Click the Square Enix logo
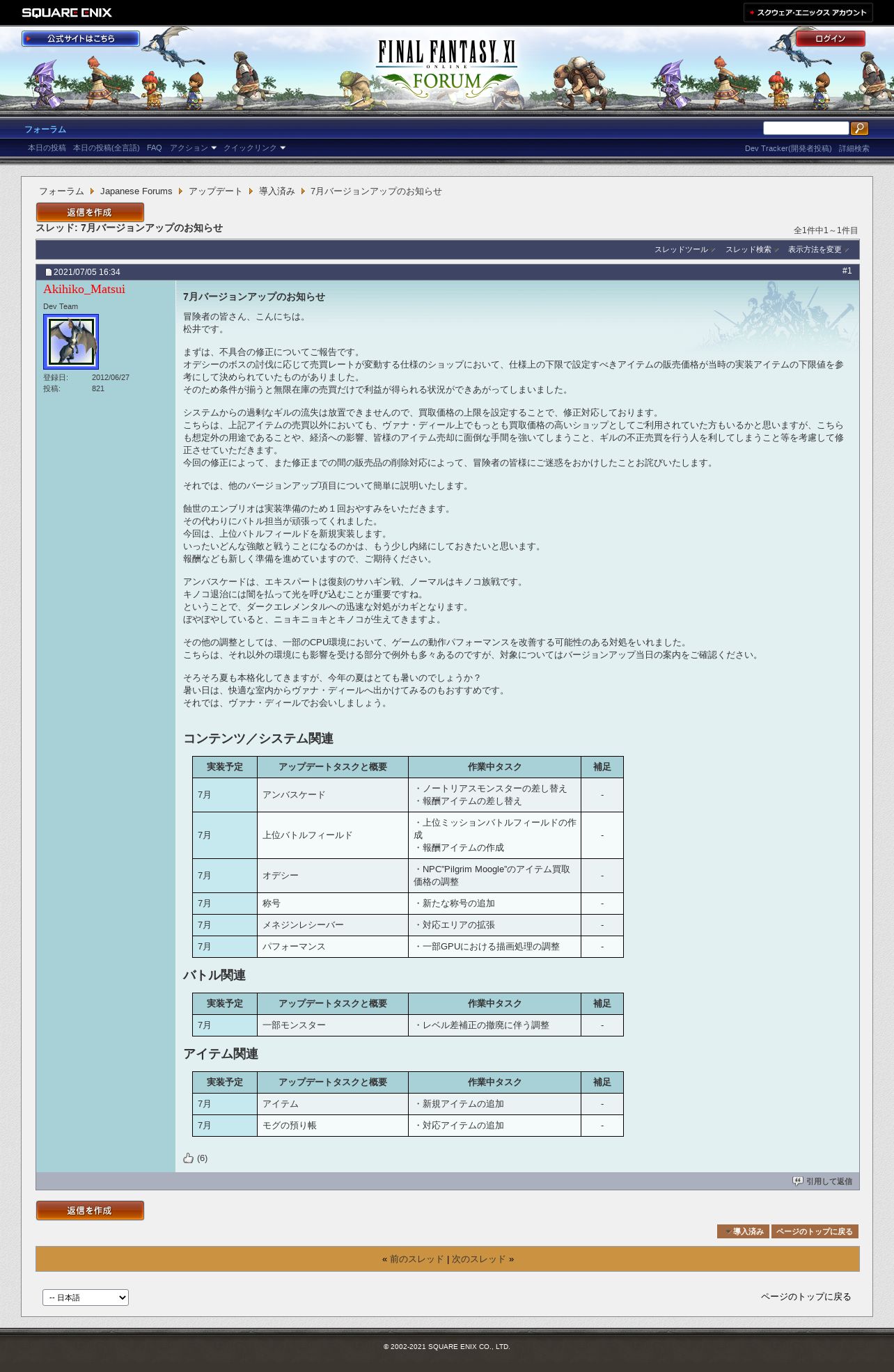The width and height of the screenshot is (894, 1372). [x=67, y=13]
